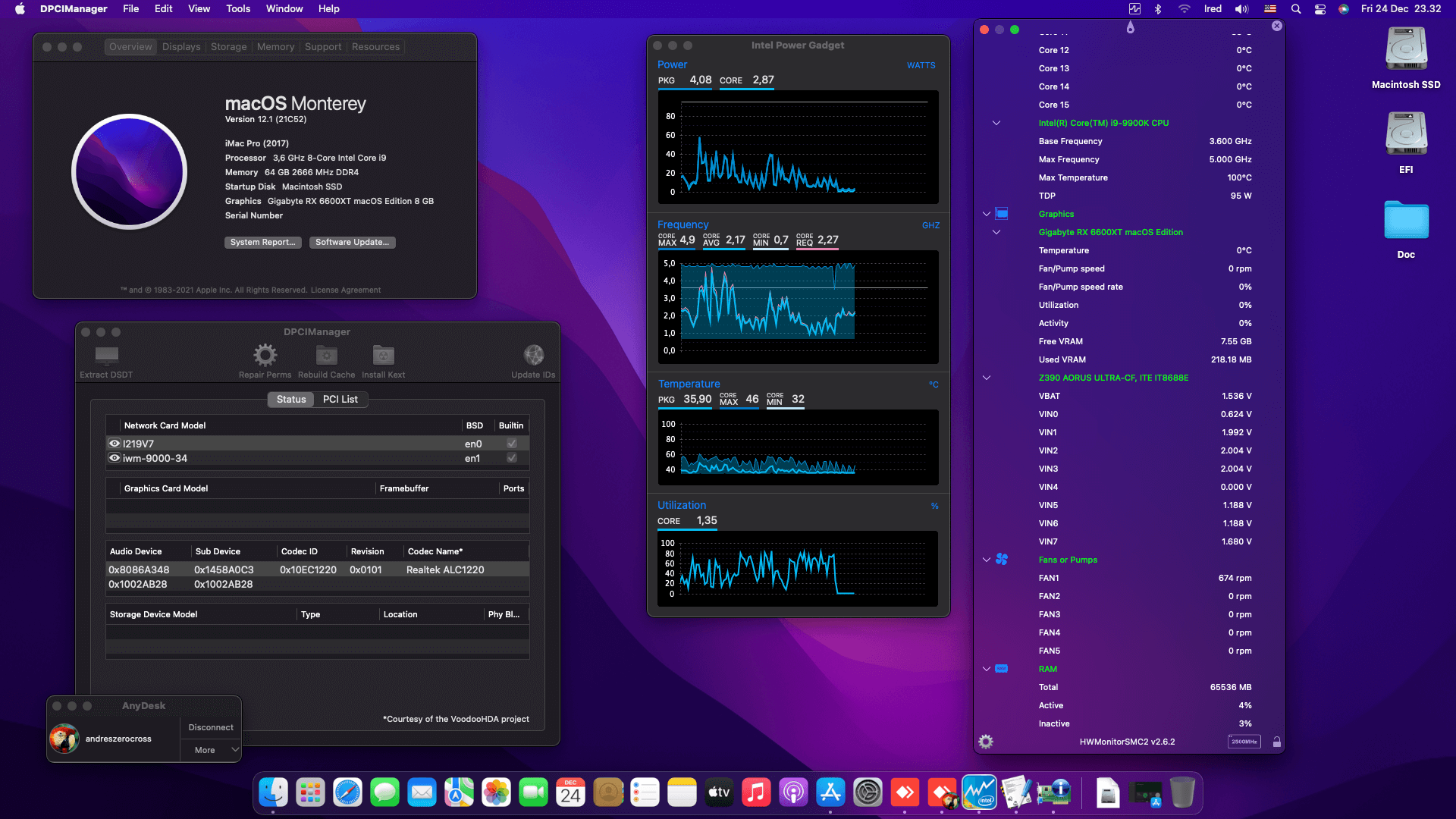Open System Preferences in the Dock
This screenshot has width=1456, height=819.
pyautogui.click(x=868, y=793)
